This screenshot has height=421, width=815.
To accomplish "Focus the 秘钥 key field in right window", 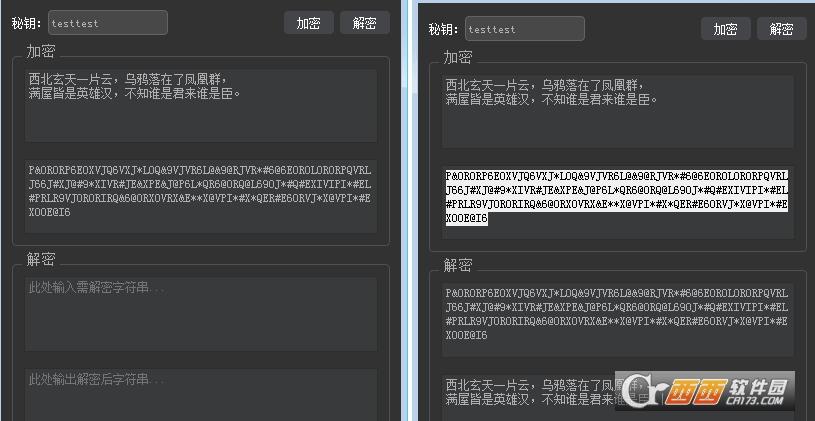I will point(525,29).
